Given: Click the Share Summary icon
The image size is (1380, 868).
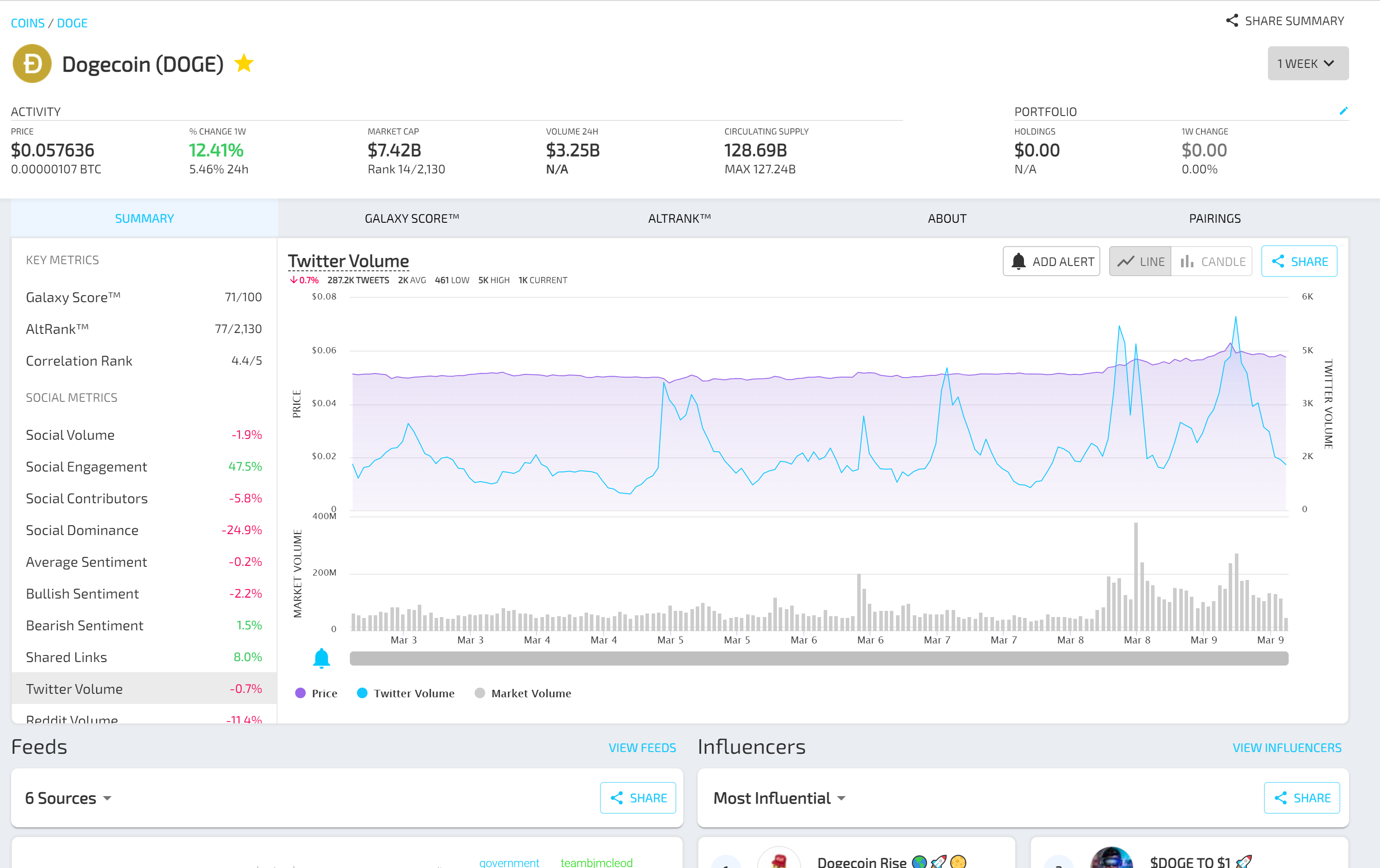Looking at the screenshot, I should click(1232, 21).
